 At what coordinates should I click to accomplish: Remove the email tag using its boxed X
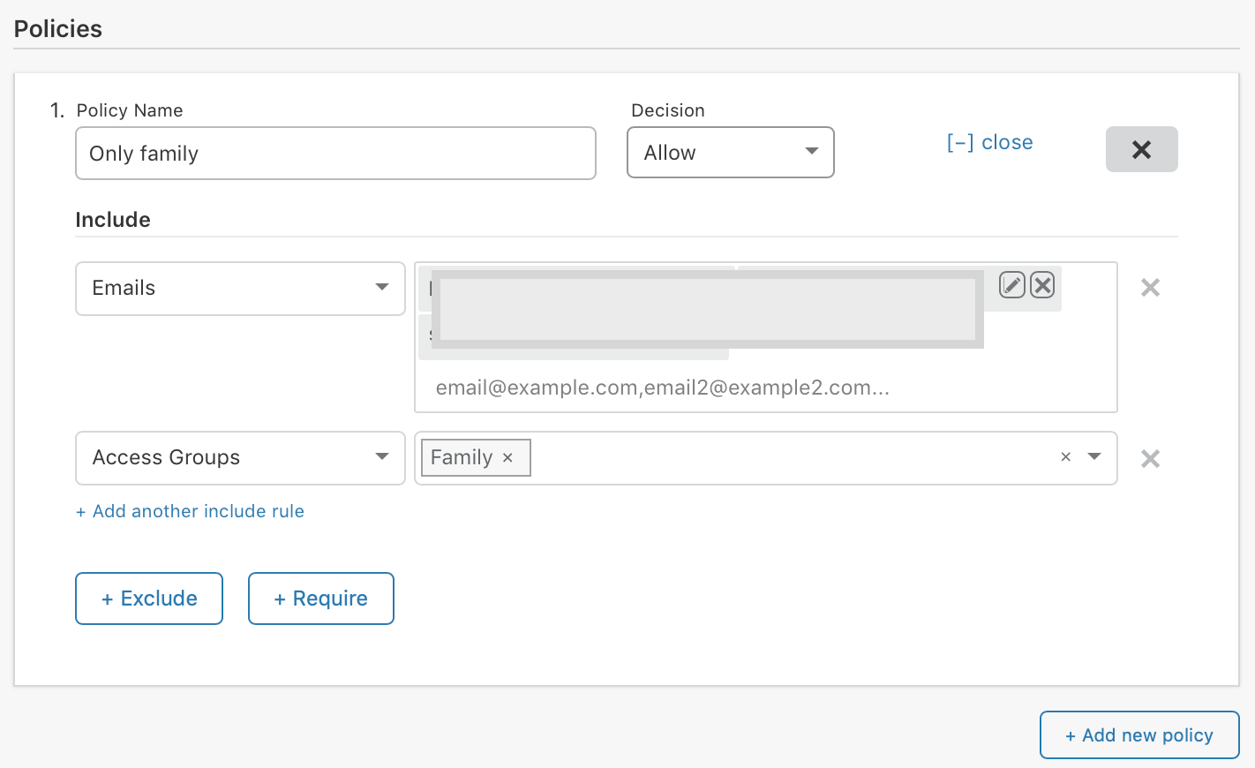1042,285
